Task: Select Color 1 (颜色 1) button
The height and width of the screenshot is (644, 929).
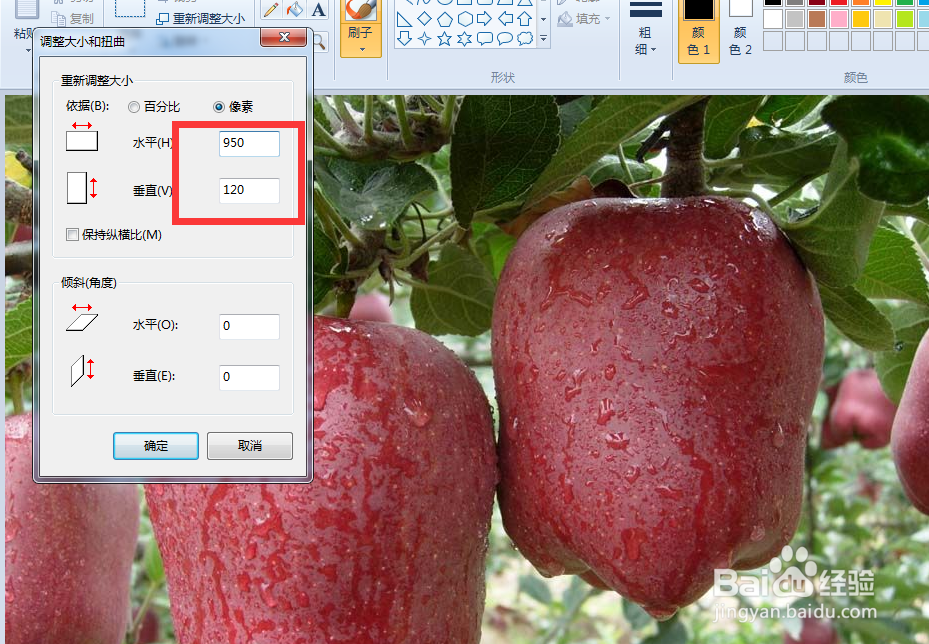Action: (x=699, y=29)
